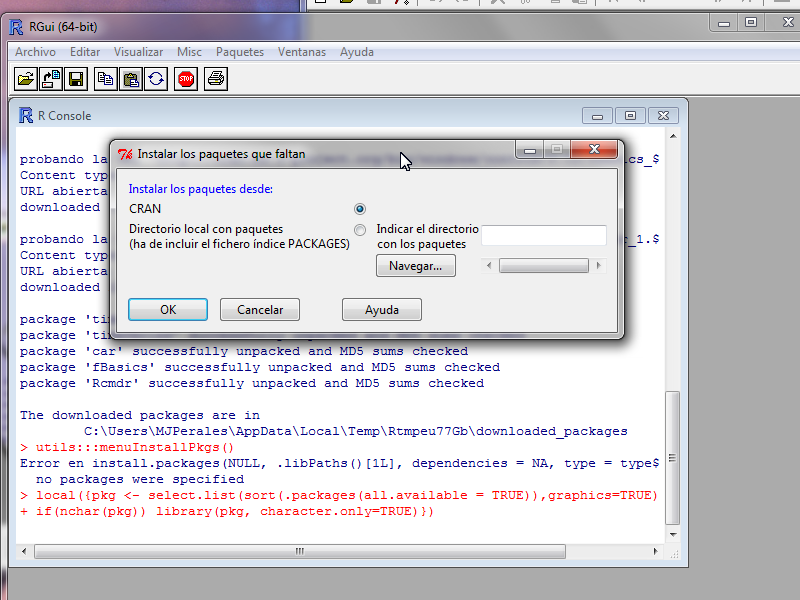Open the Ayuda menu in menu bar
This screenshot has width=800, height=600.
pyautogui.click(x=357, y=52)
